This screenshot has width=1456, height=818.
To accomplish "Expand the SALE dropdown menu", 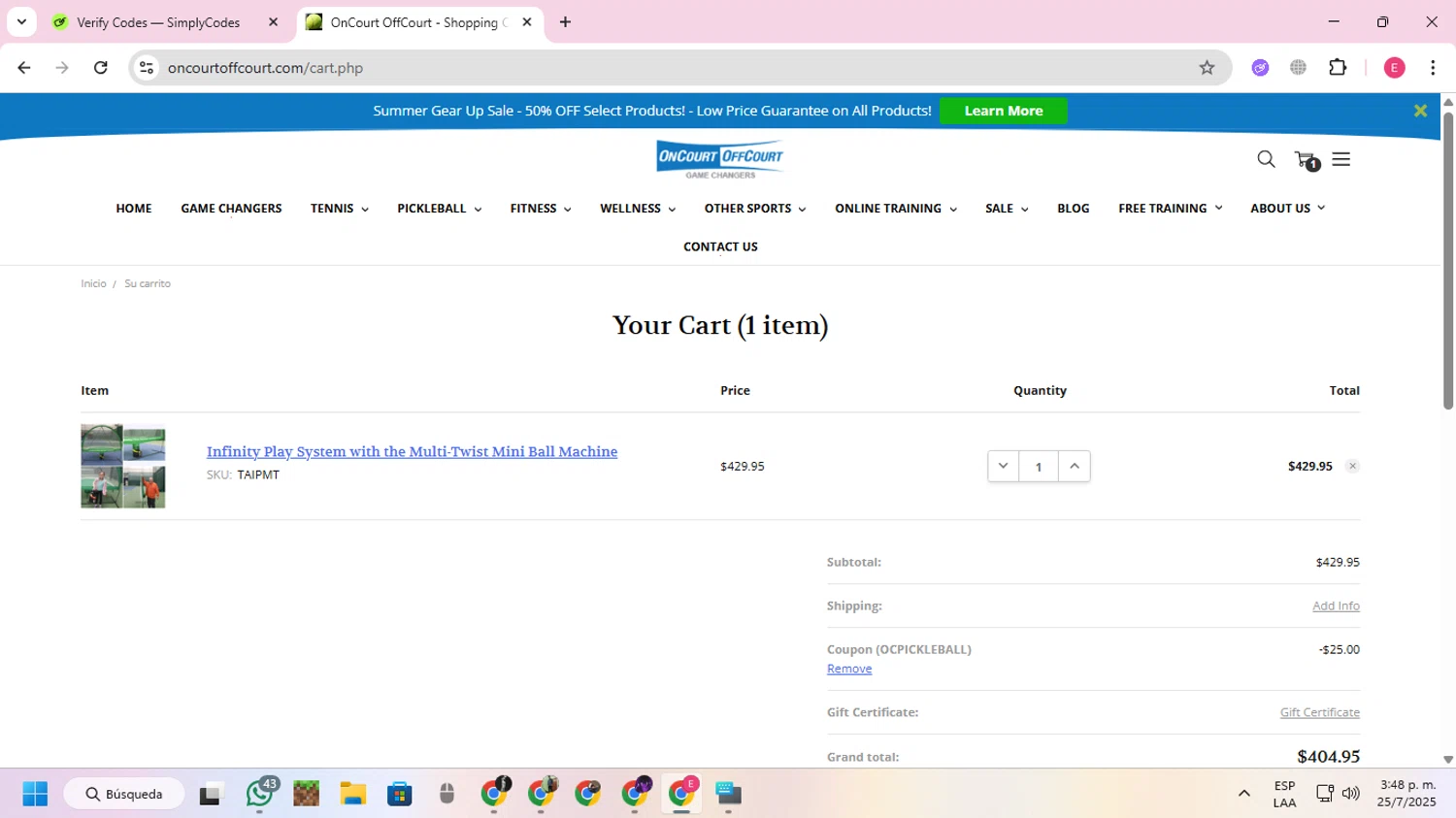I will click(x=1006, y=209).
